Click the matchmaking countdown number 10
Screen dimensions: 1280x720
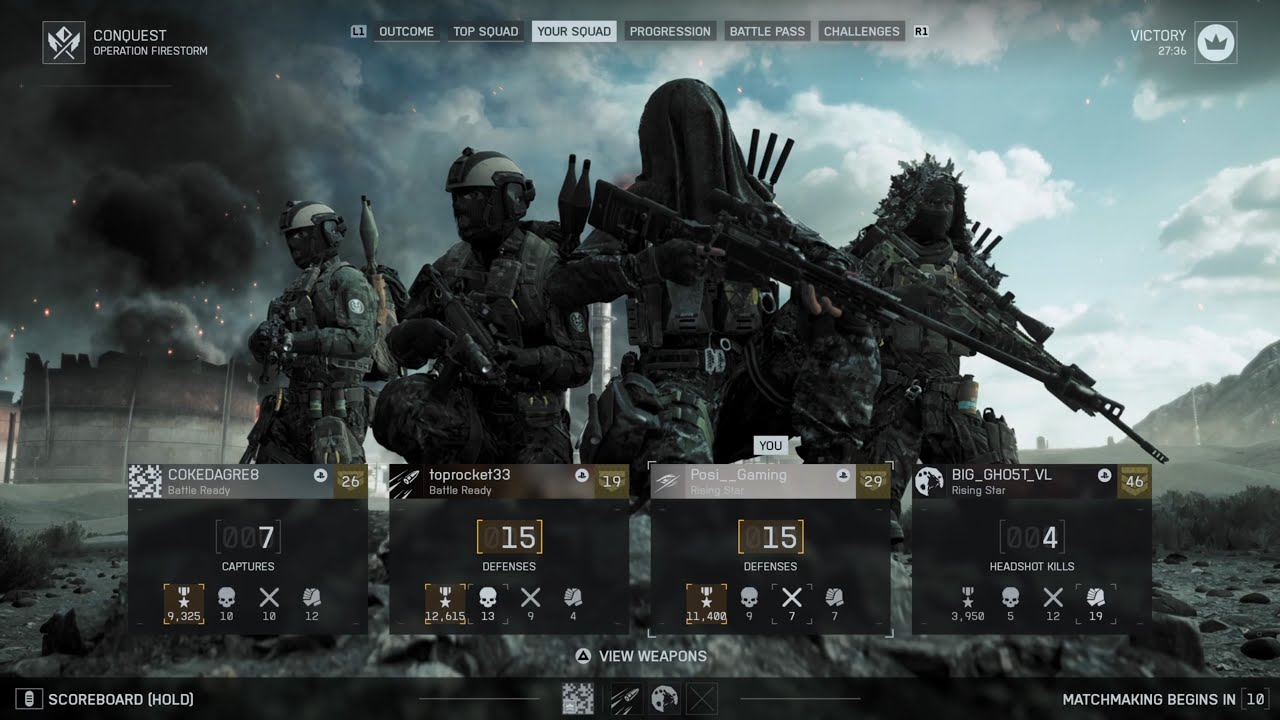pos(1255,699)
